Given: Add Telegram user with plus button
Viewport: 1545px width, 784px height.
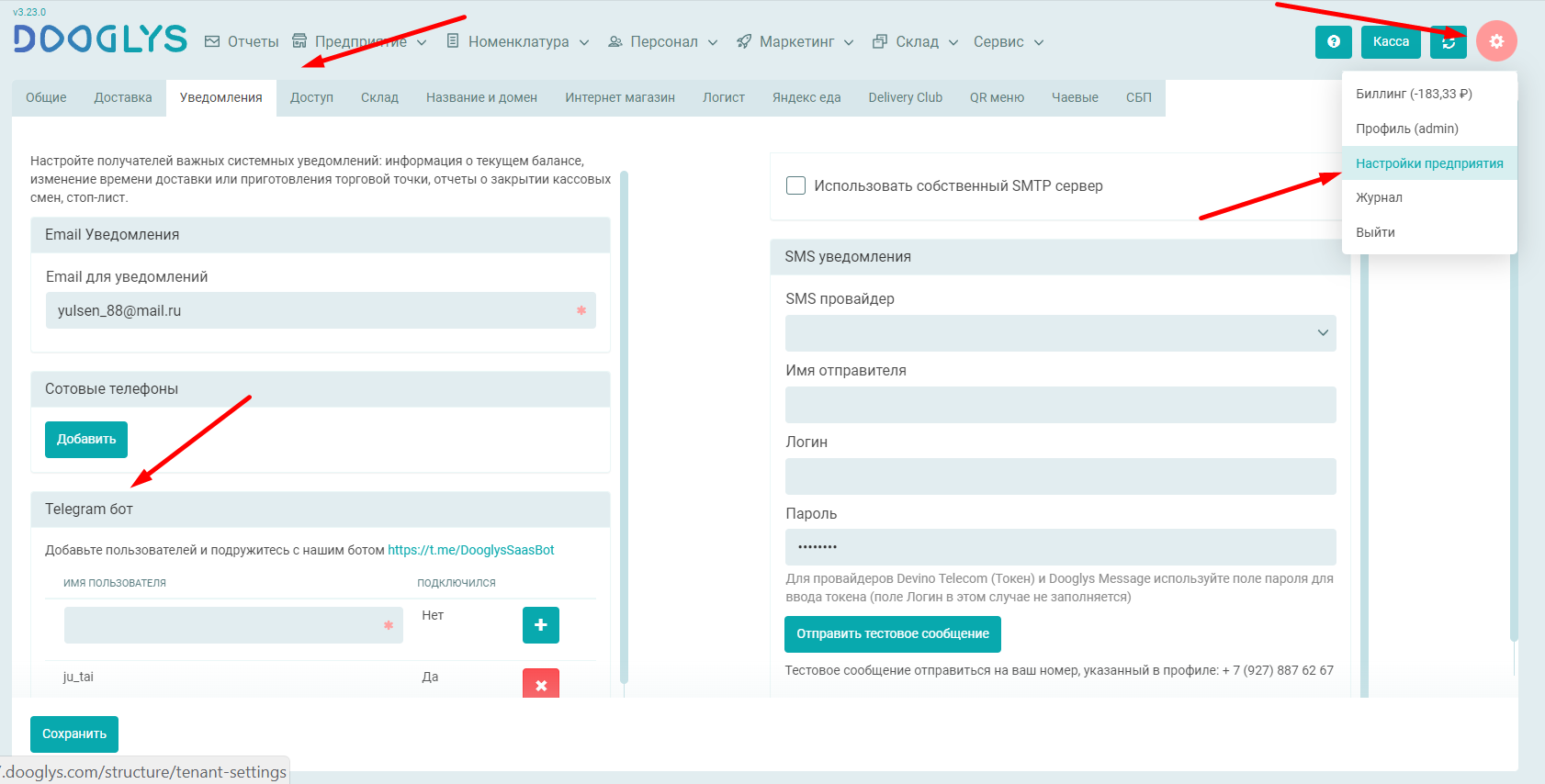Looking at the screenshot, I should point(541,625).
